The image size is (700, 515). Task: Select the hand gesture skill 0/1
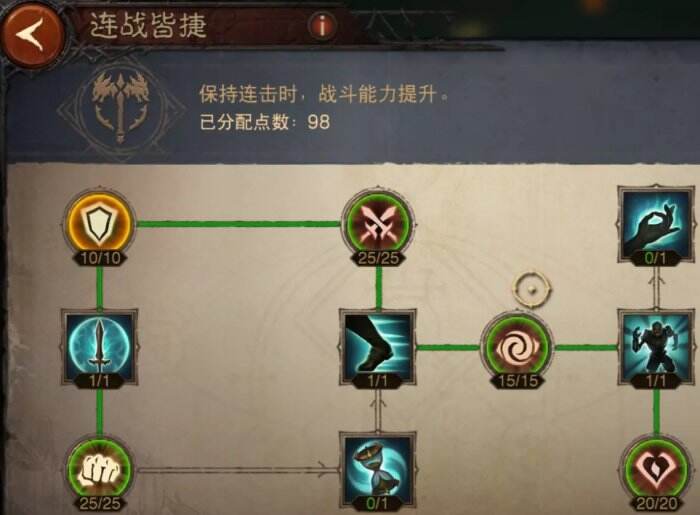coord(655,225)
